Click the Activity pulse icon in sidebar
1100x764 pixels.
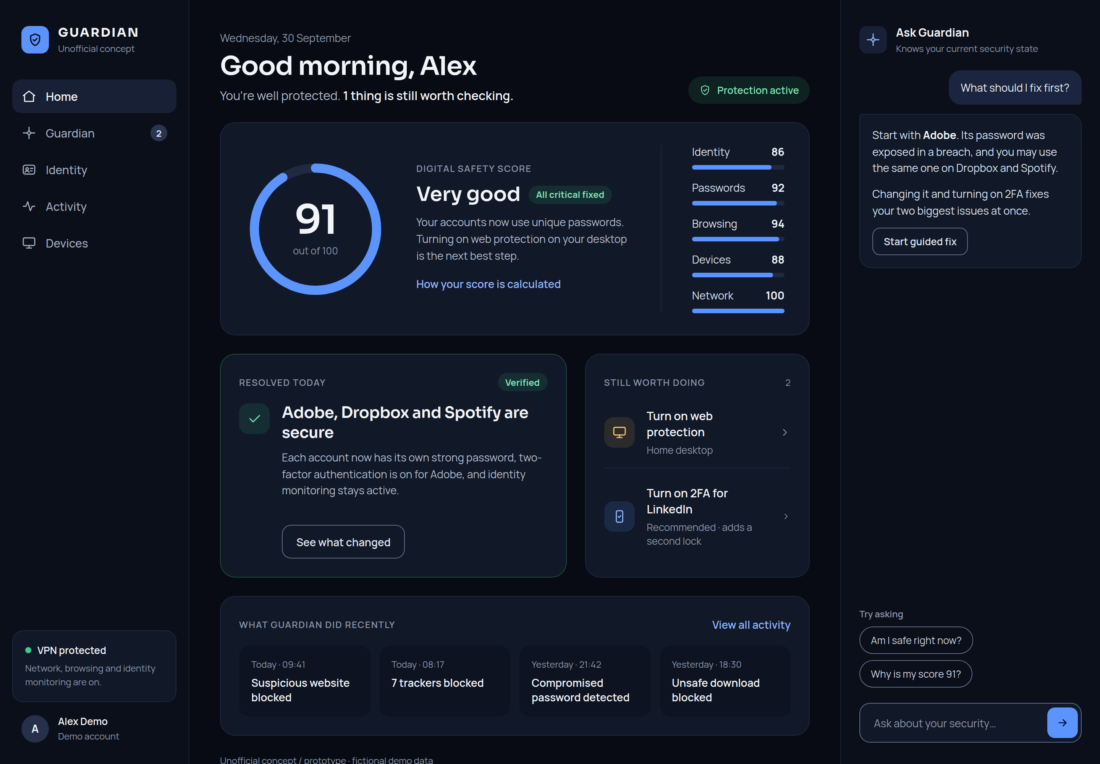click(x=29, y=206)
